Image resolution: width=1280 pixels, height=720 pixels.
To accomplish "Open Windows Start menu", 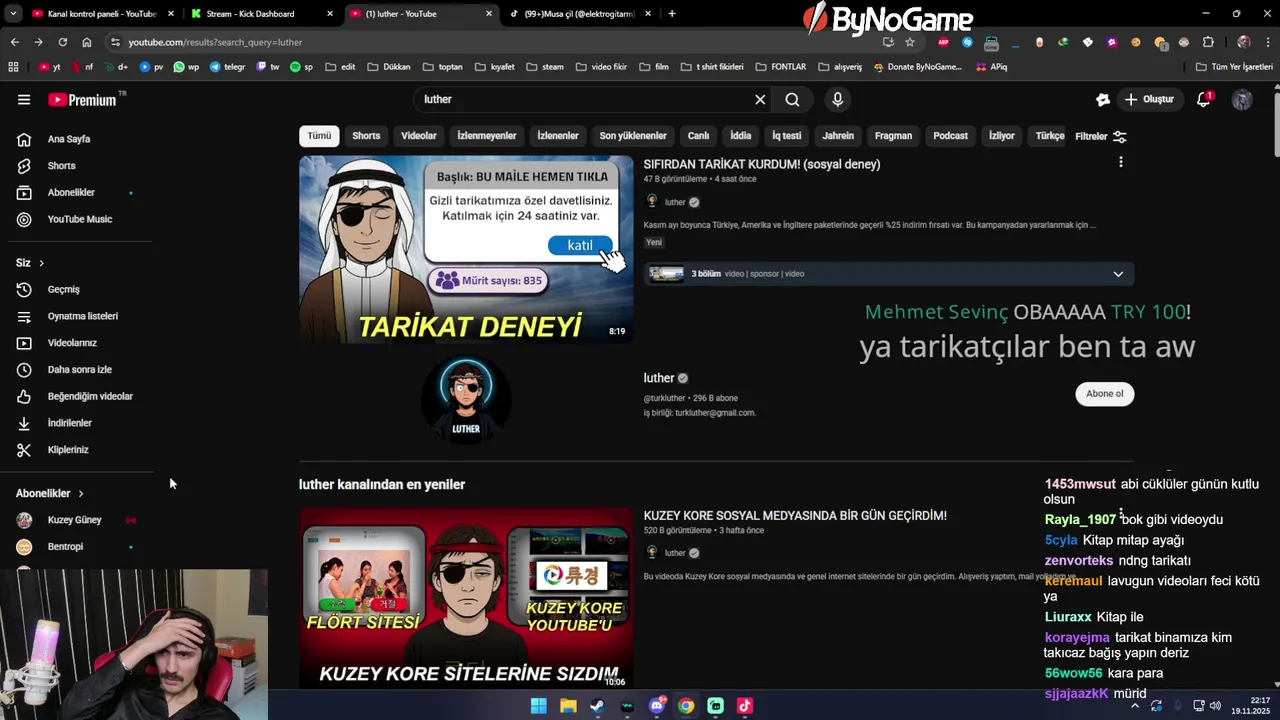I will (538, 706).
